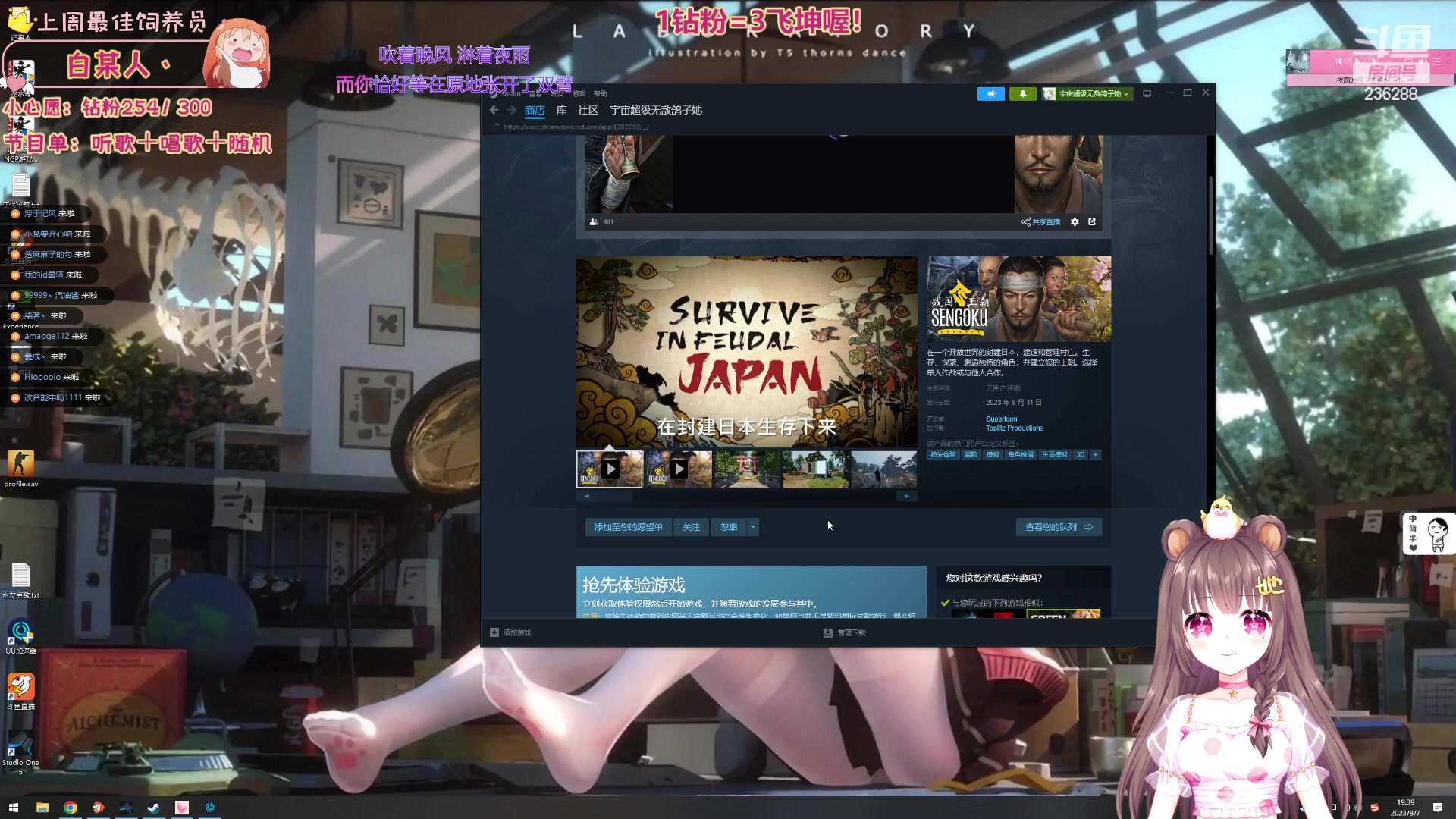The height and width of the screenshot is (819, 1456).
Task: Click the Steam page vertical scrollbar
Action: point(1210,215)
